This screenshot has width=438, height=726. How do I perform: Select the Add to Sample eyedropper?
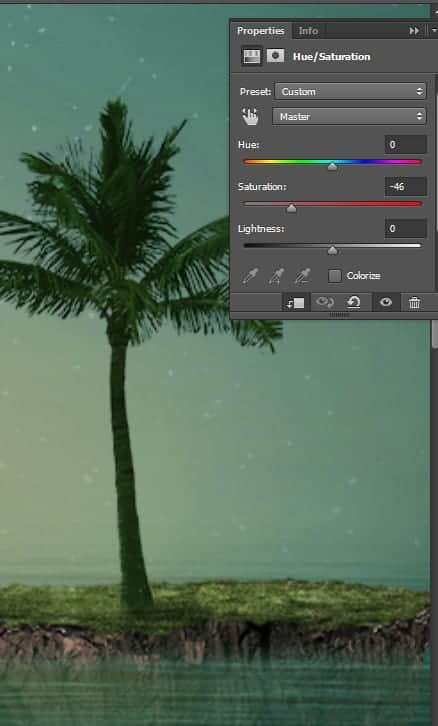click(276, 276)
